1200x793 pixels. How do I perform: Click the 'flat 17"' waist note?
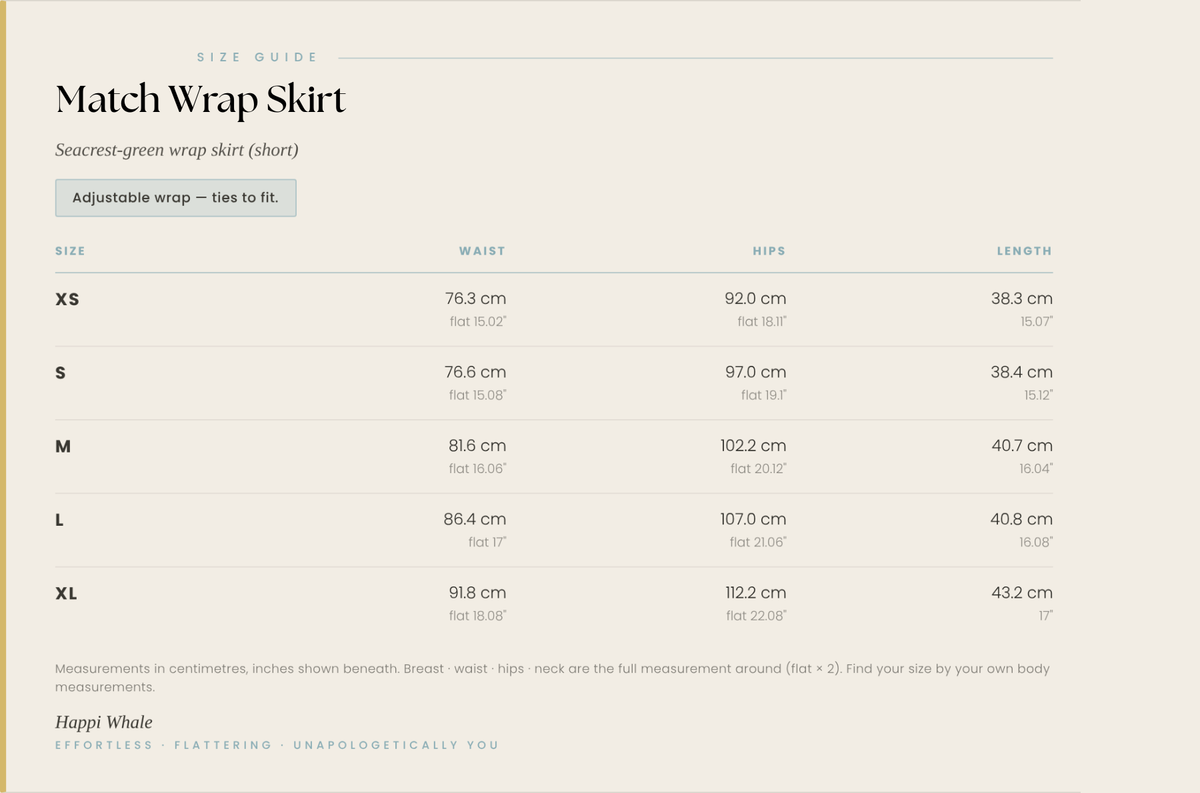[487, 542]
